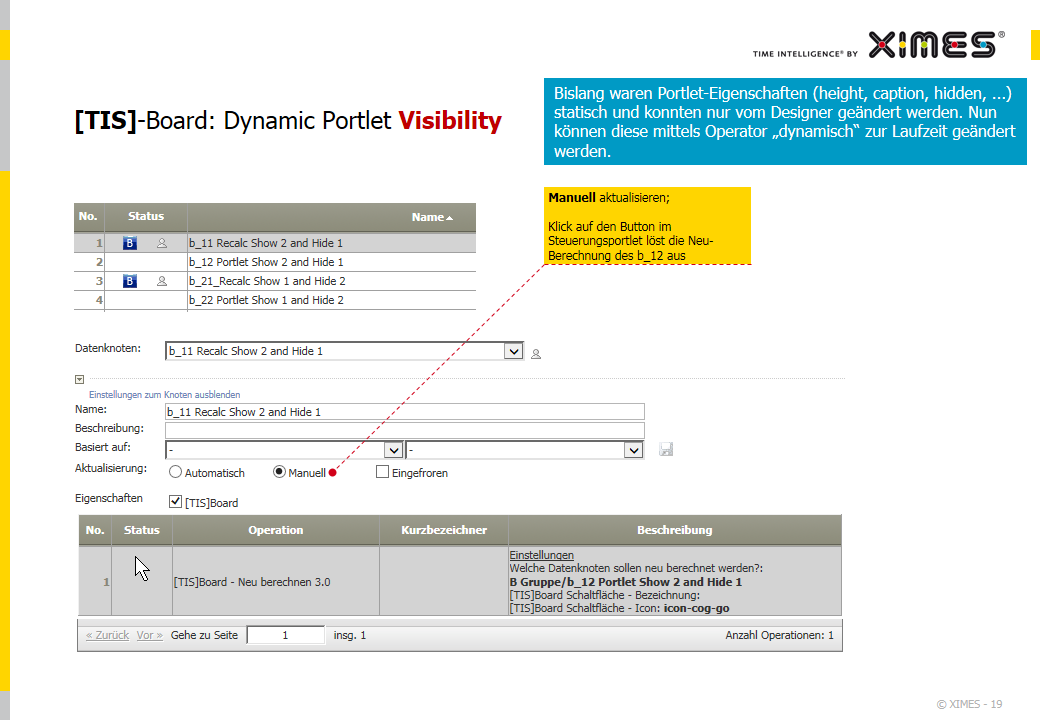Click the blue B status icon for b_11 Recalc
The width and height of the screenshot is (1040, 720).
130,243
